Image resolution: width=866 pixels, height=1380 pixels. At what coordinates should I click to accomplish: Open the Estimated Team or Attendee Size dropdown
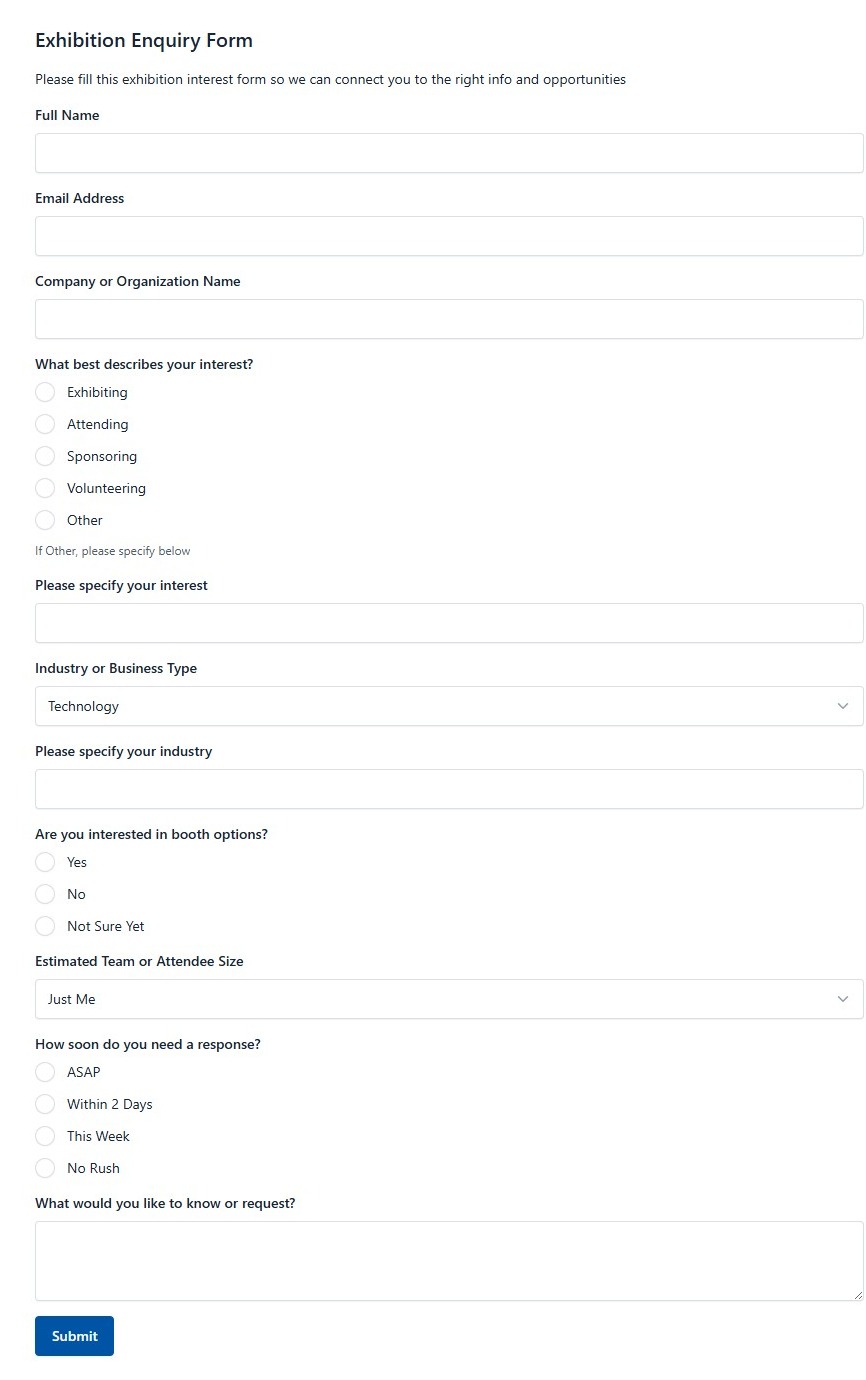click(x=449, y=999)
